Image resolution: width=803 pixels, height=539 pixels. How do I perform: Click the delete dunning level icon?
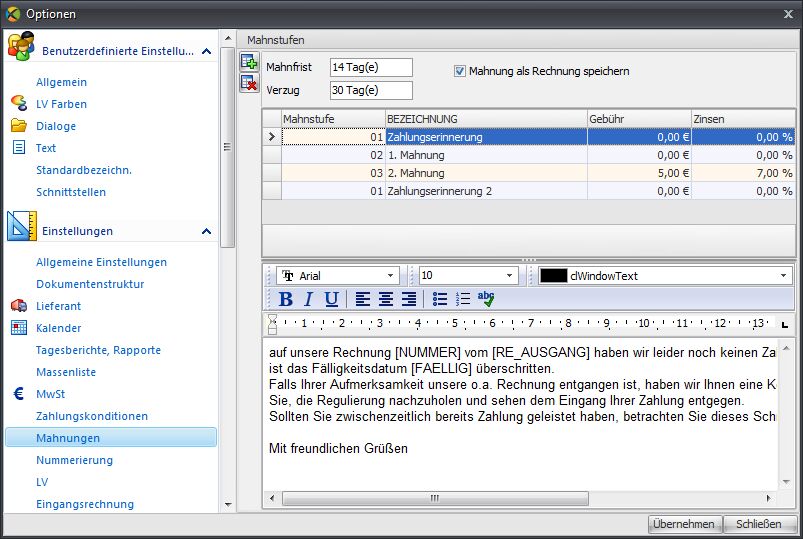(249, 83)
